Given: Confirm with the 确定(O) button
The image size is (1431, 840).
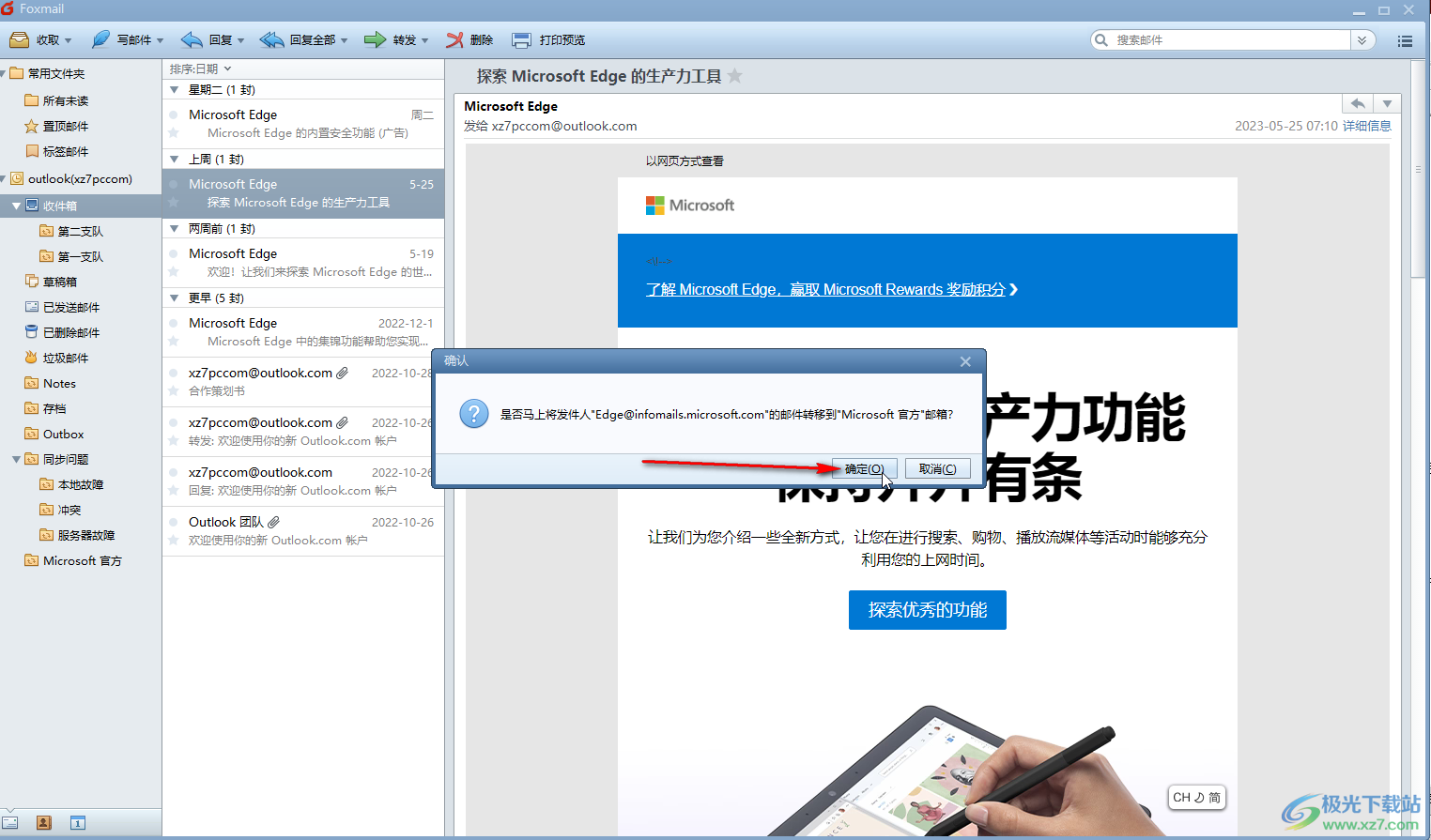Looking at the screenshot, I should point(864,468).
